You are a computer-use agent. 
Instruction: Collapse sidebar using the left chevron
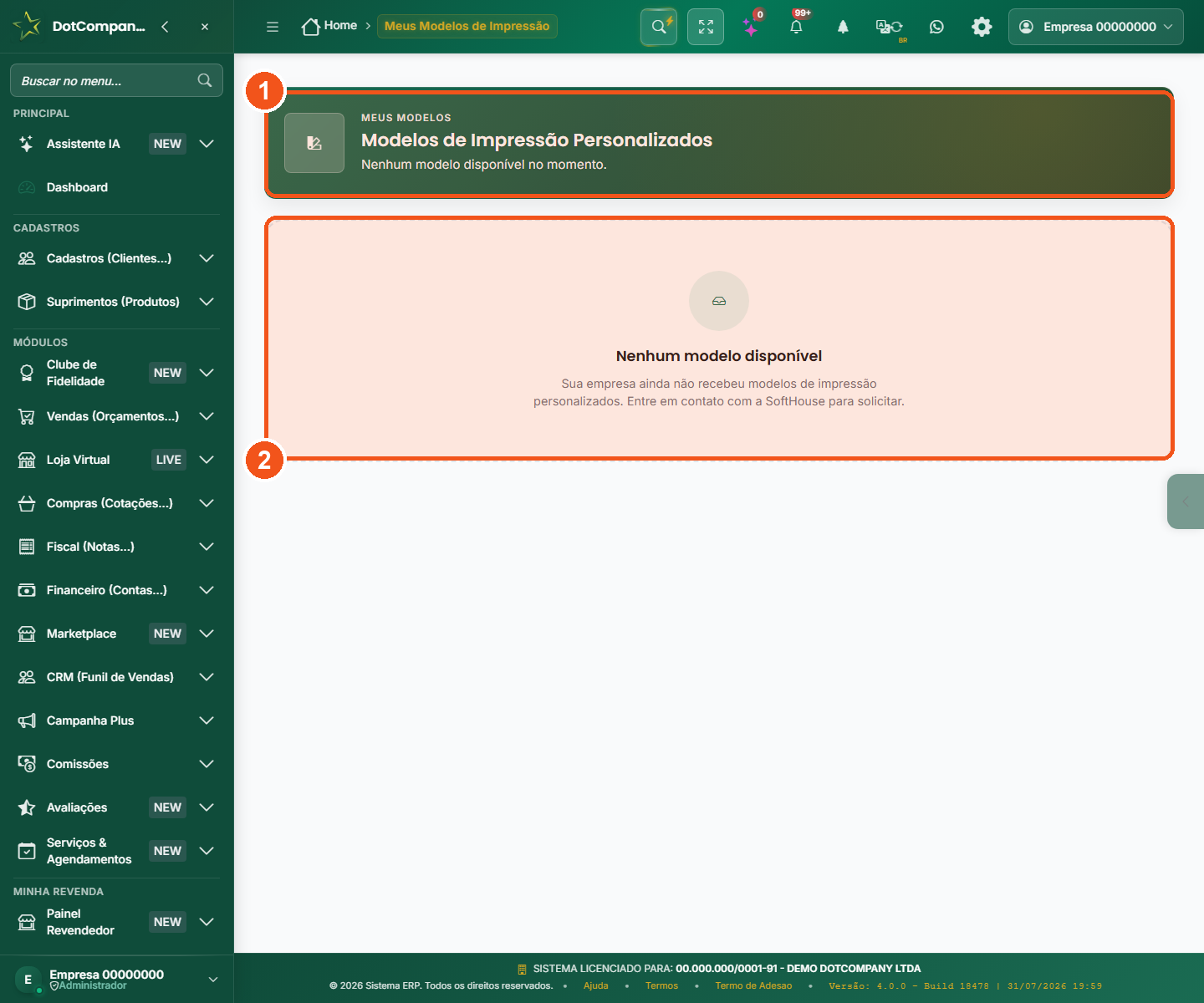pyautogui.click(x=165, y=27)
